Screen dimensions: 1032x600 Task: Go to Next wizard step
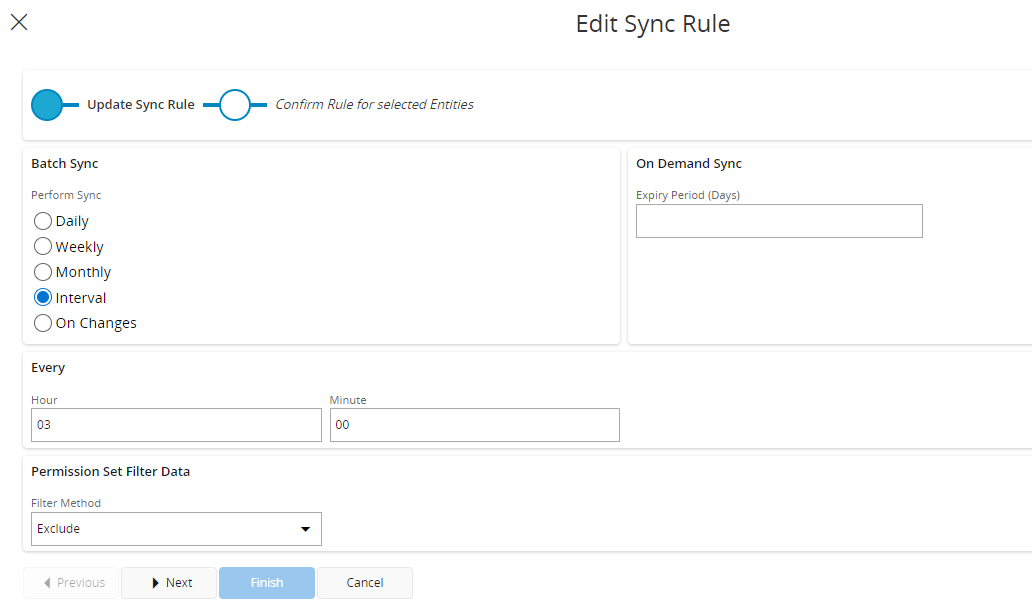pos(169,583)
